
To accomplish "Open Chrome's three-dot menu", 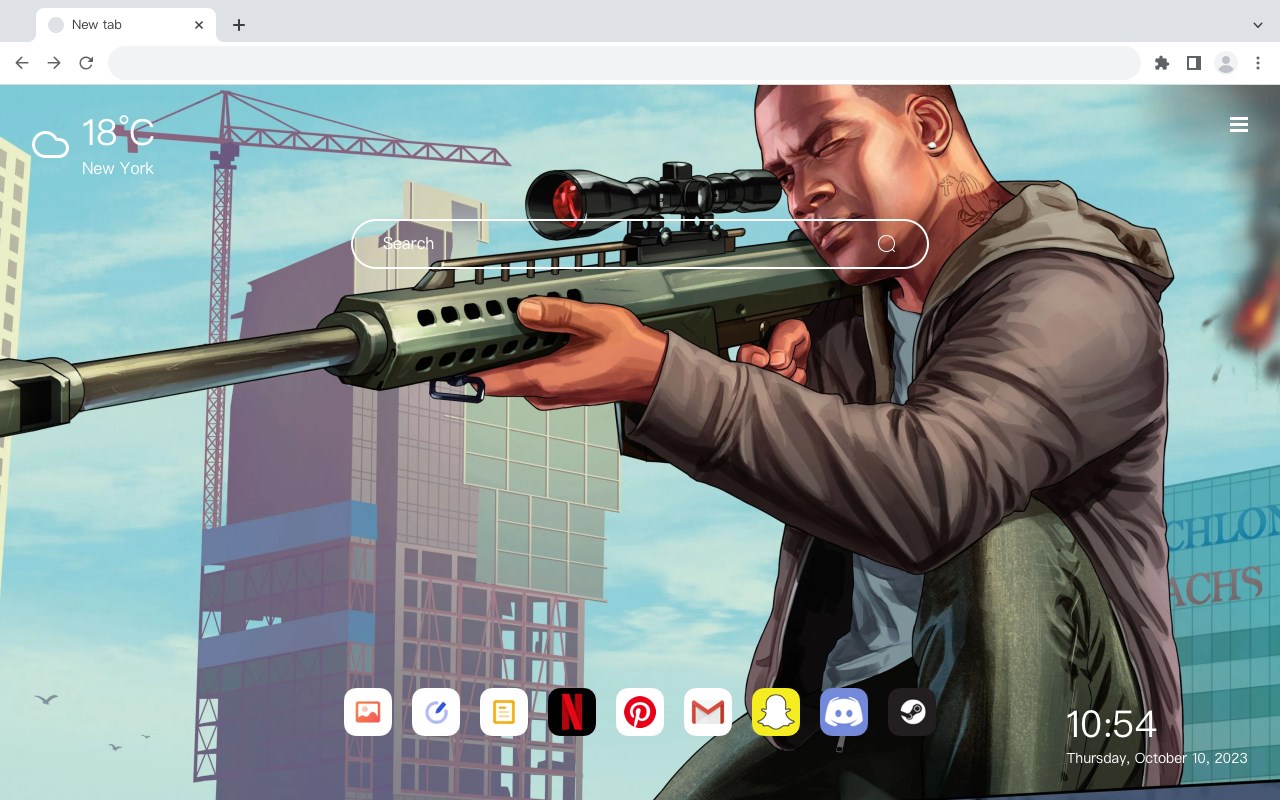I will click(x=1258, y=63).
